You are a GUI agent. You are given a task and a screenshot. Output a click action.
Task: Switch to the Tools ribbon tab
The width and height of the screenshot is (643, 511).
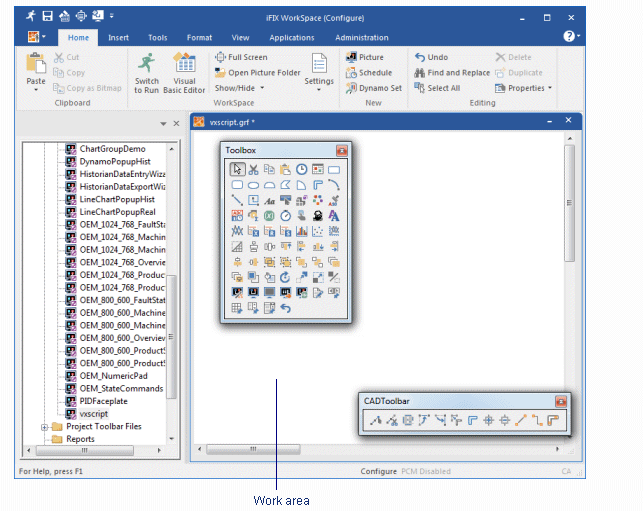pos(157,38)
